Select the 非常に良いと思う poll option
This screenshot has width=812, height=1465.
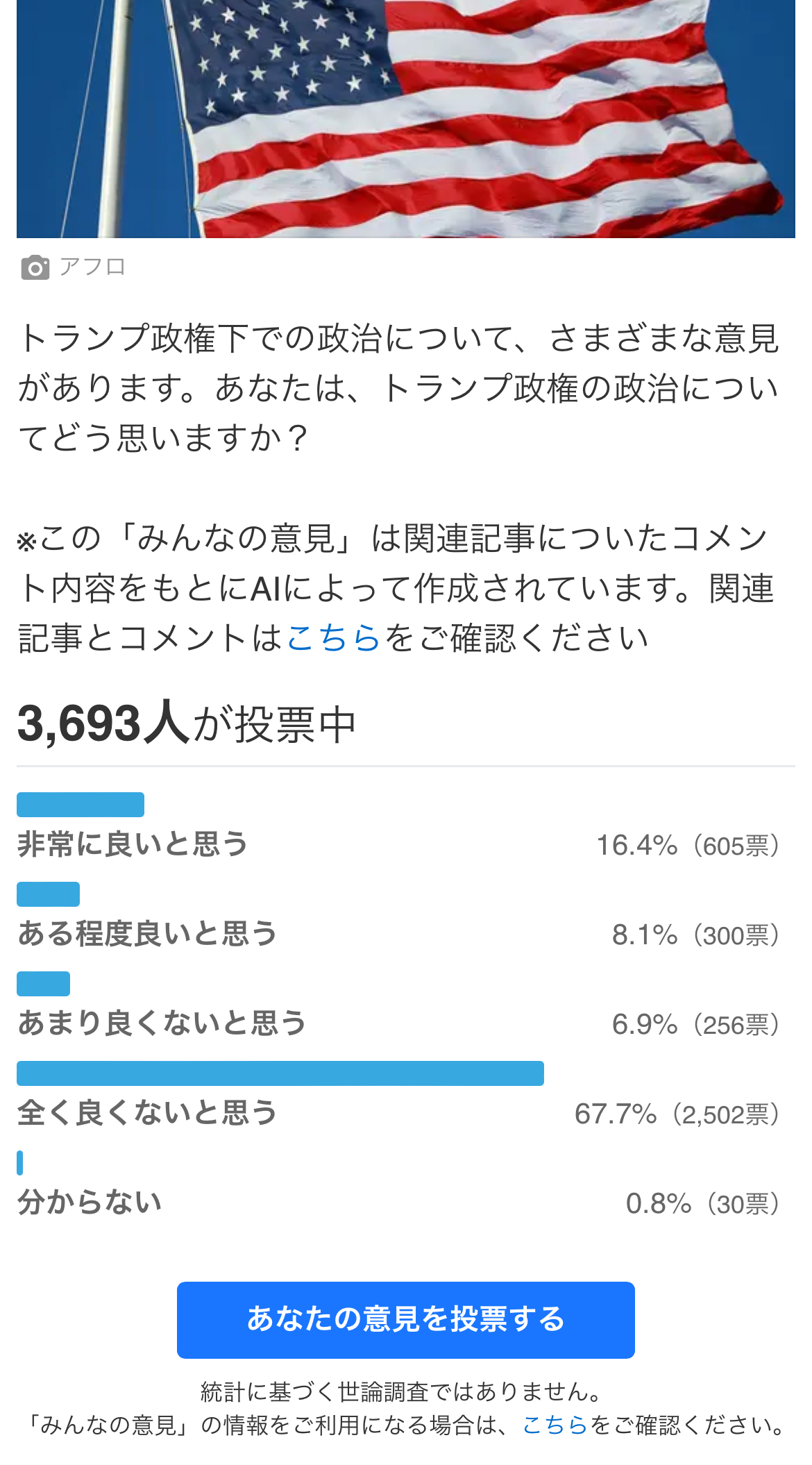[x=133, y=844]
